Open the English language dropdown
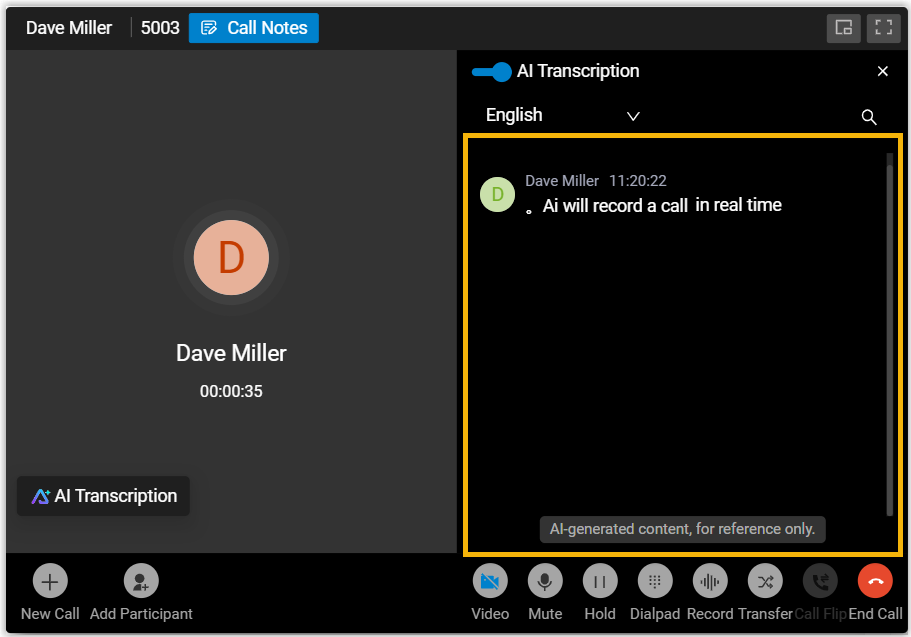The image size is (911, 637). coord(514,115)
